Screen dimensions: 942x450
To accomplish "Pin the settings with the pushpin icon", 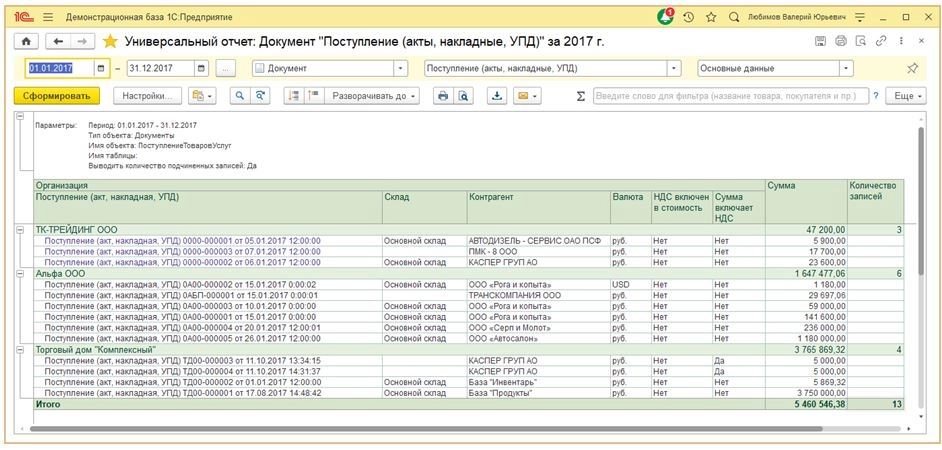I will pos(912,68).
